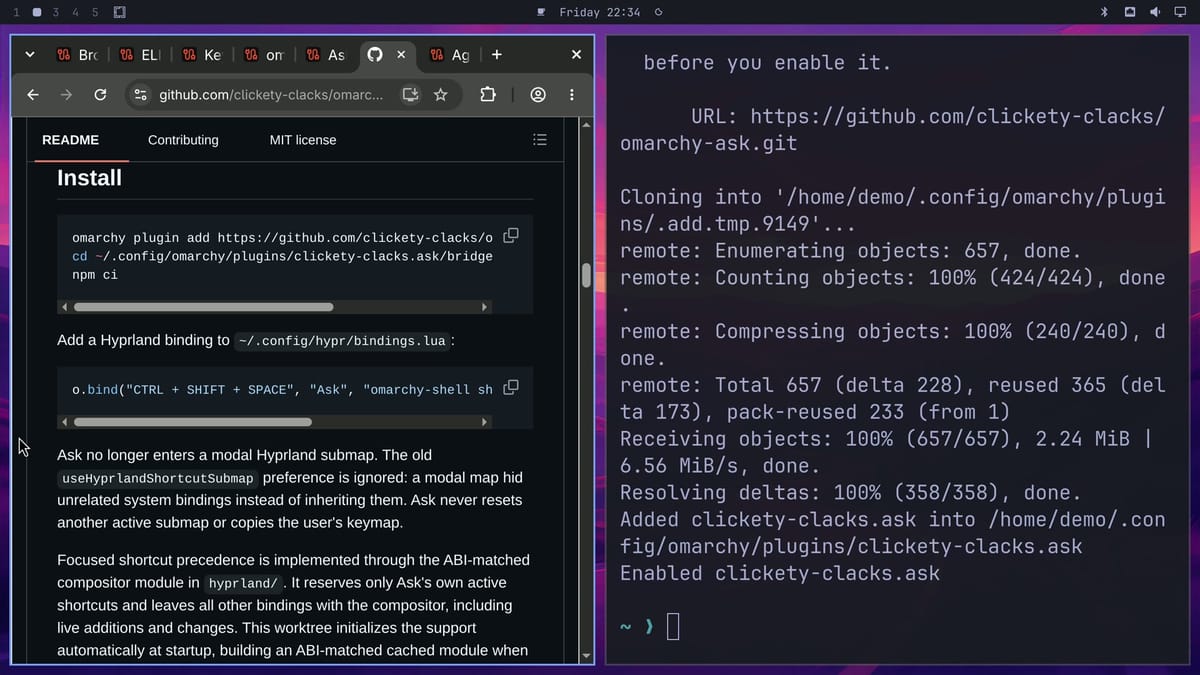1200x675 pixels.
Task: Open the tab search dropdown
Action: pos(29,55)
